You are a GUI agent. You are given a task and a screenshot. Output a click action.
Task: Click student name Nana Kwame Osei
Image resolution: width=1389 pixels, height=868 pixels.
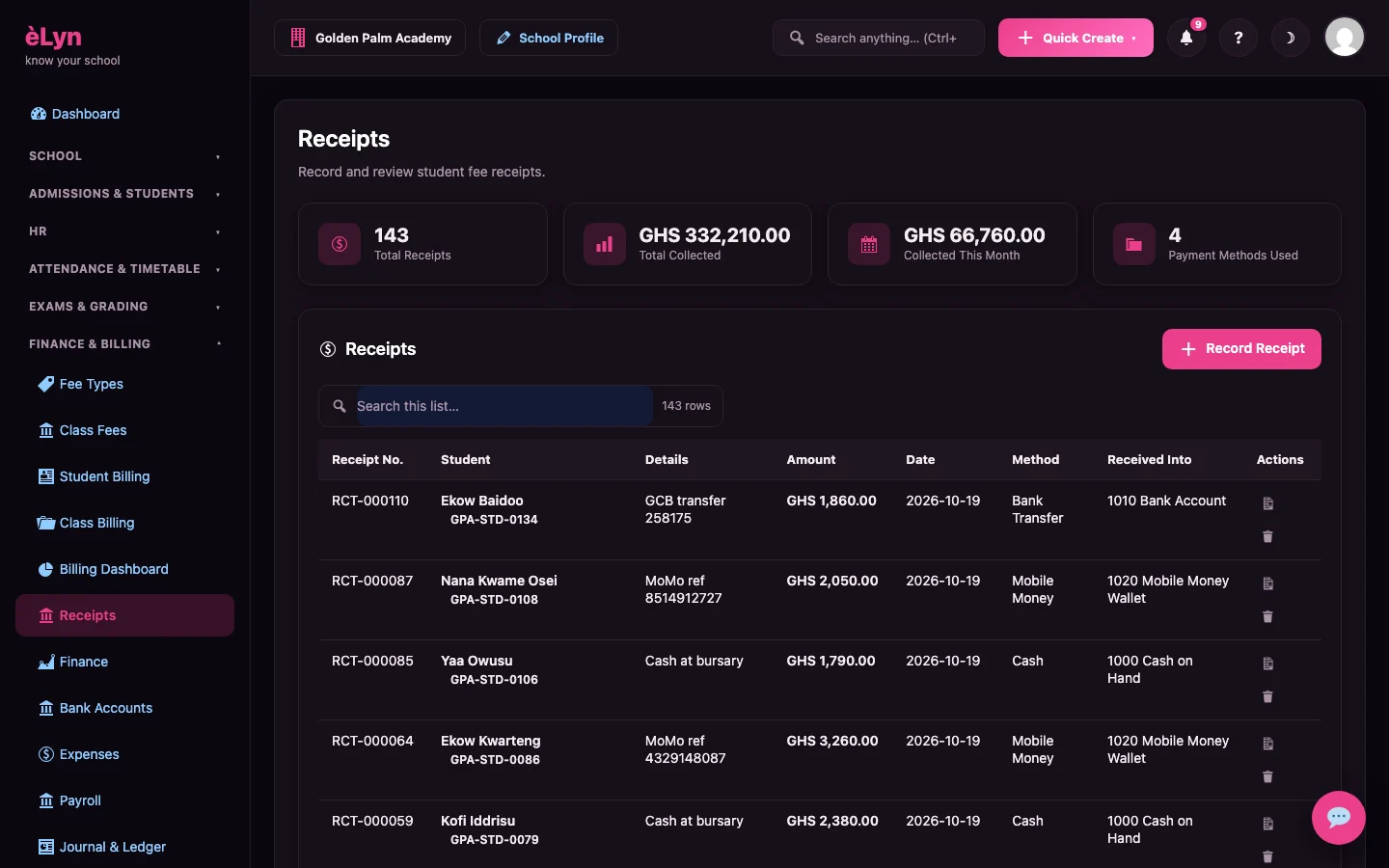click(499, 581)
